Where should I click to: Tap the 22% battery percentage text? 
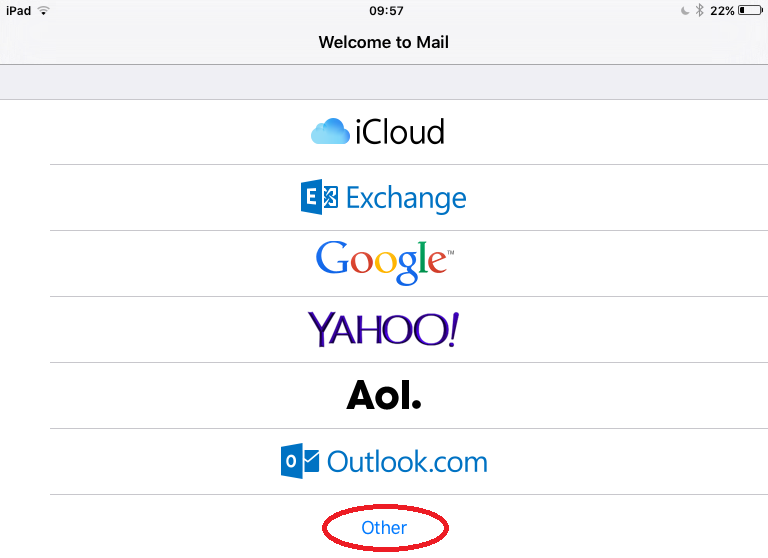(722, 11)
